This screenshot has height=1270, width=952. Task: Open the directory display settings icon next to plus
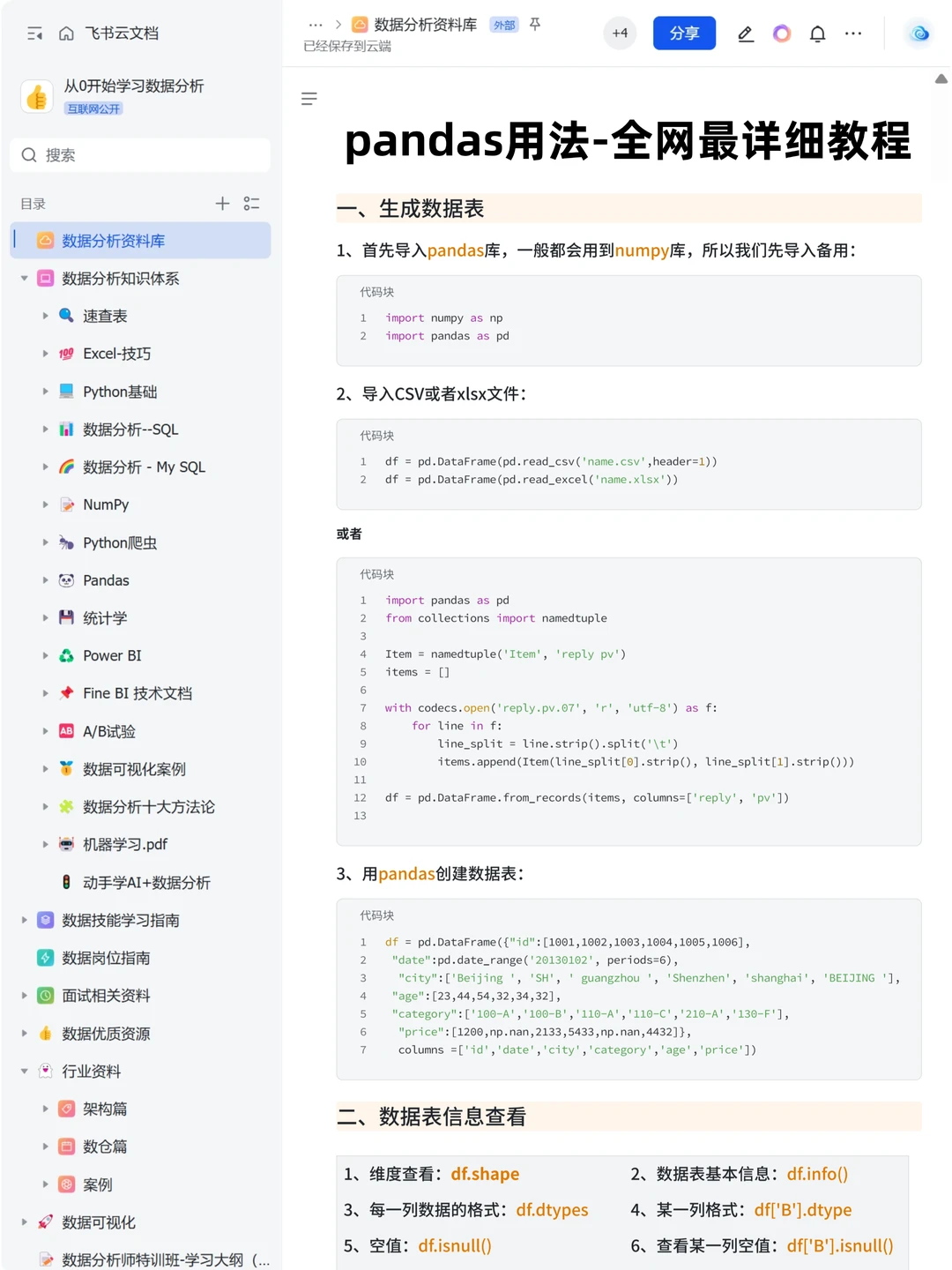[x=251, y=204]
